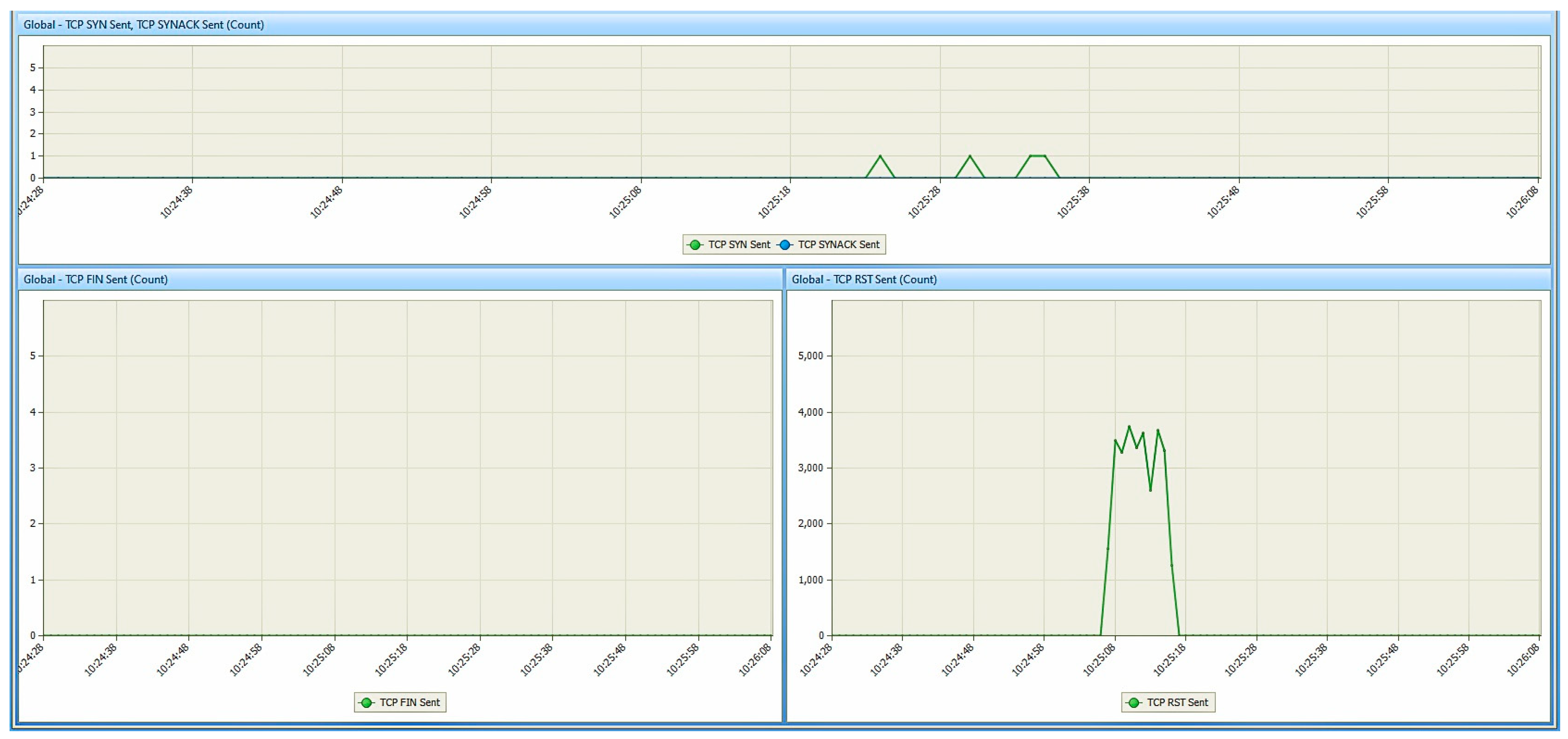Screen dimensions: 1568x739
Task: Click the 10:25:08 time label in RST chart
Action: (1099, 660)
